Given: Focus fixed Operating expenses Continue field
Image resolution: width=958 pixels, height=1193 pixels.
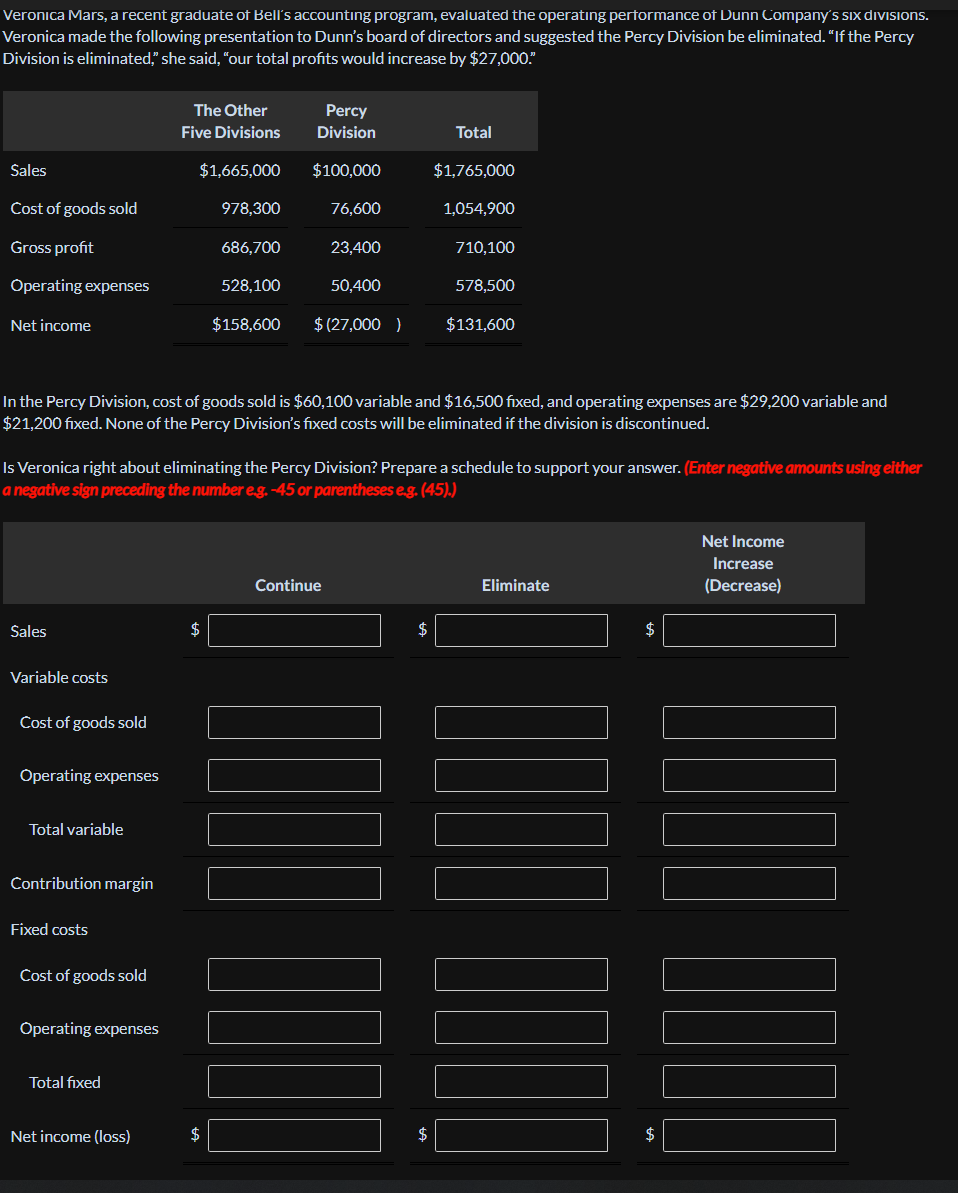Looking at the screenshot, I should [x=294, y=1028].
